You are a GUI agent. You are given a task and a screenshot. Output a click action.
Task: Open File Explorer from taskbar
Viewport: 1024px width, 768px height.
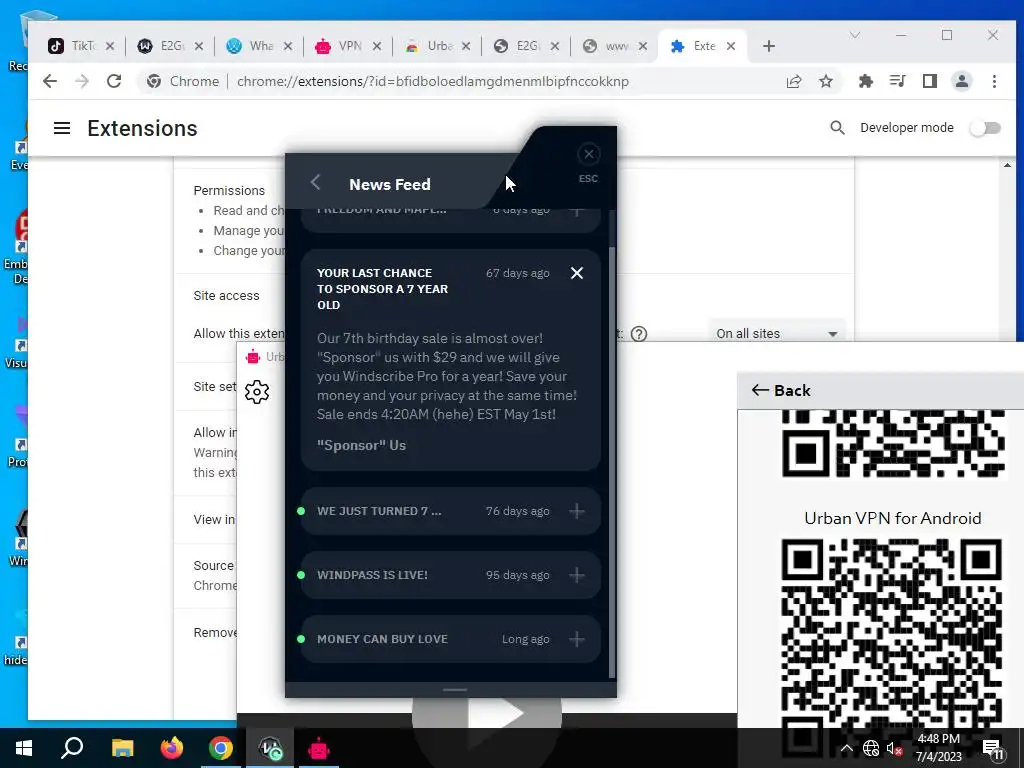pyautogui.click(x=122, y=748)
